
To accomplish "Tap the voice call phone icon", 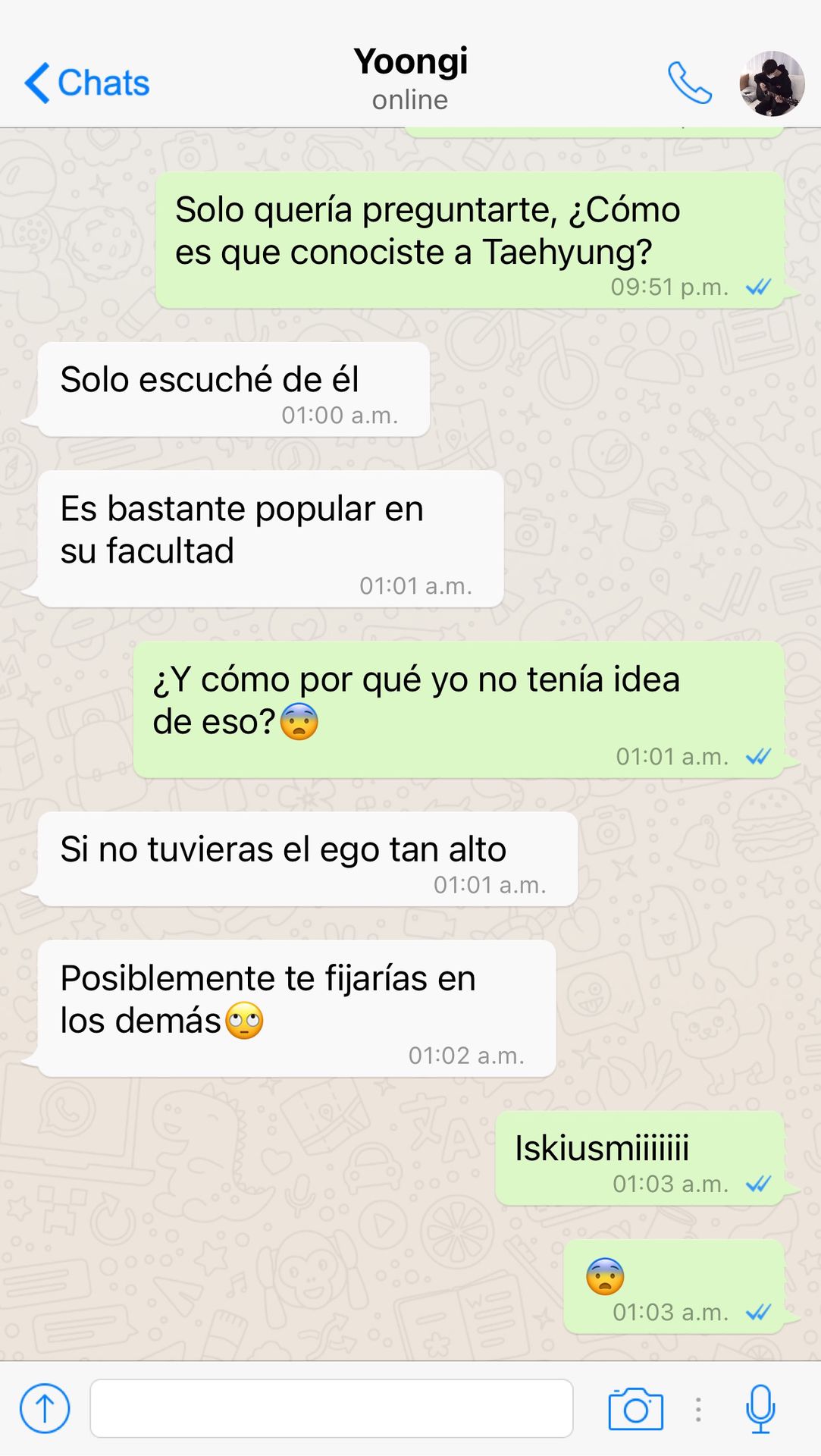I will coord(689,83).
